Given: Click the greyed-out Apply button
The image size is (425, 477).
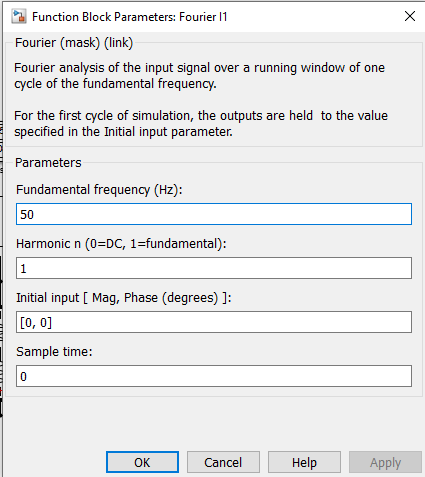Looking at the screenshot, I should (385, 462).
